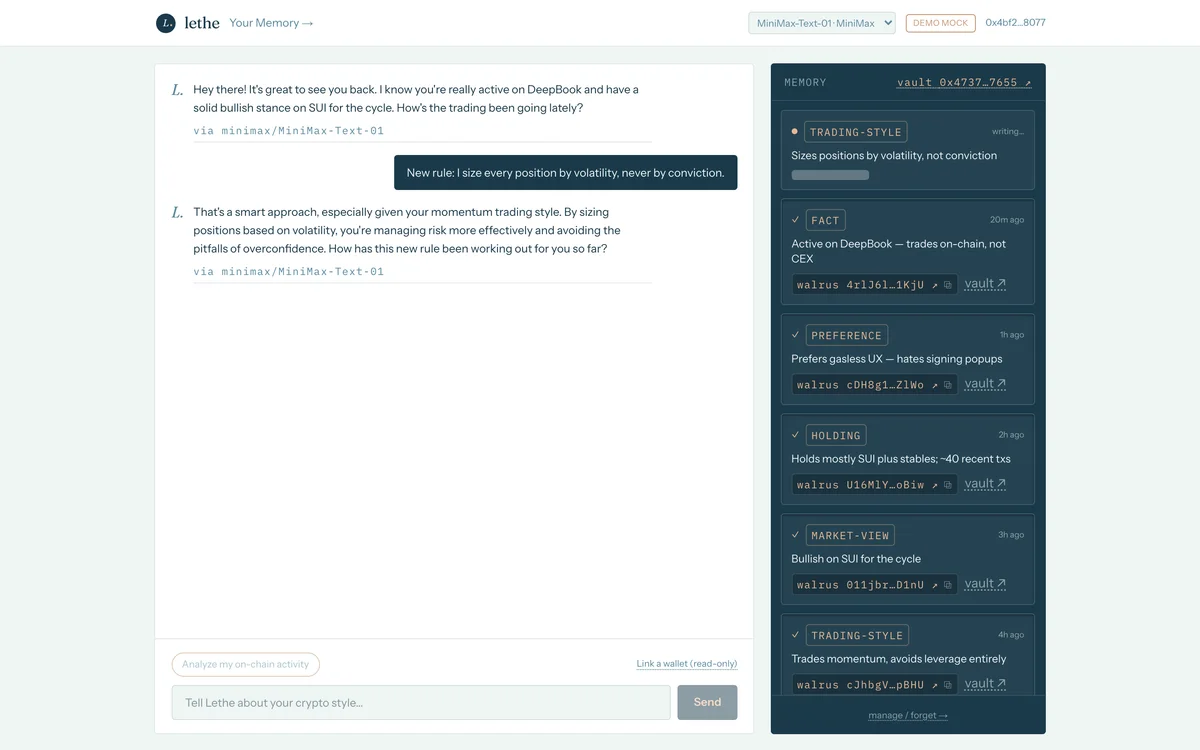Open Link a wallet (read-only)
The width and height of the screenshot is (1200, 750).
687,664
